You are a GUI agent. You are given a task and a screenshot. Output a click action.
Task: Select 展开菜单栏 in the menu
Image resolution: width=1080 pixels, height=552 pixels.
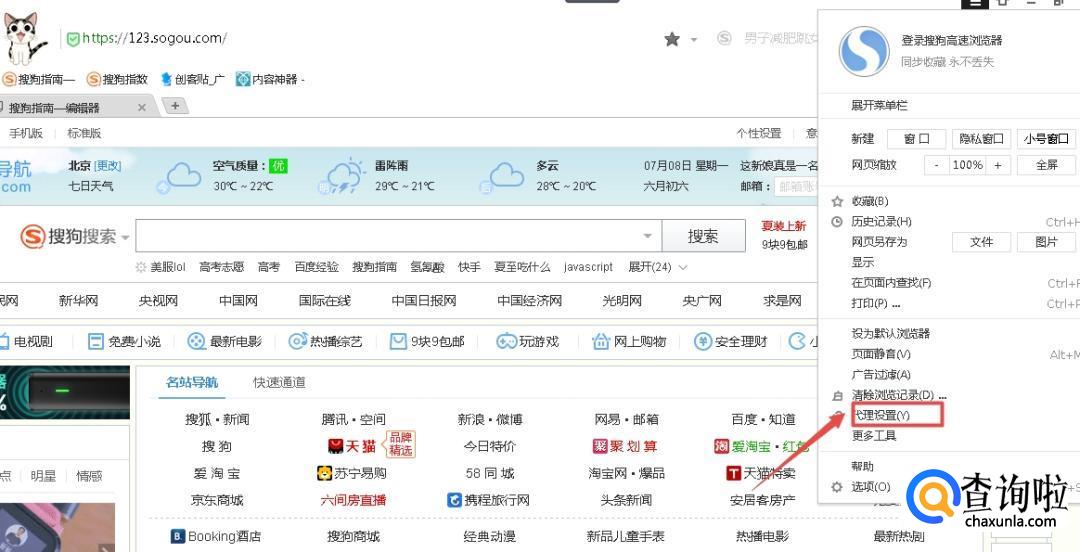pyautogui.click(x=879, y=105)
